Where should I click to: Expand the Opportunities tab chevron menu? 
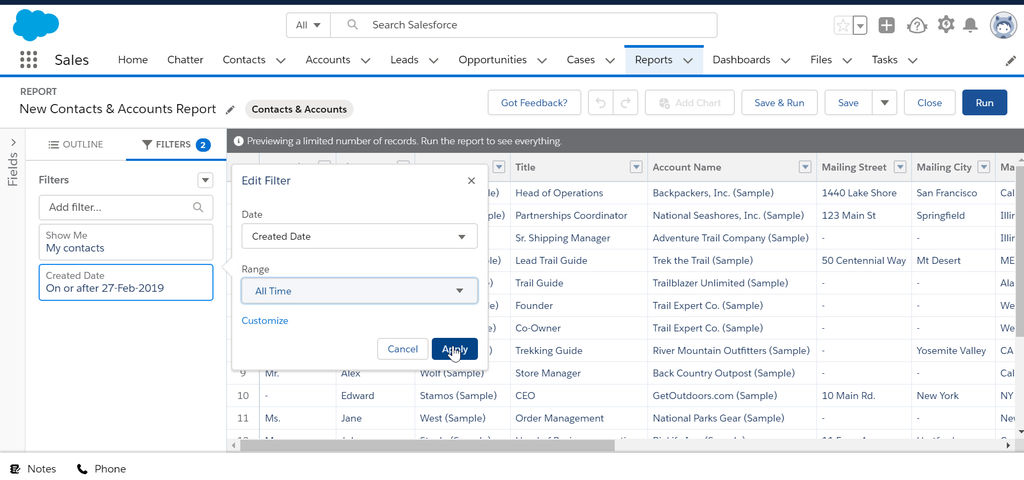(x=542, y=60)
